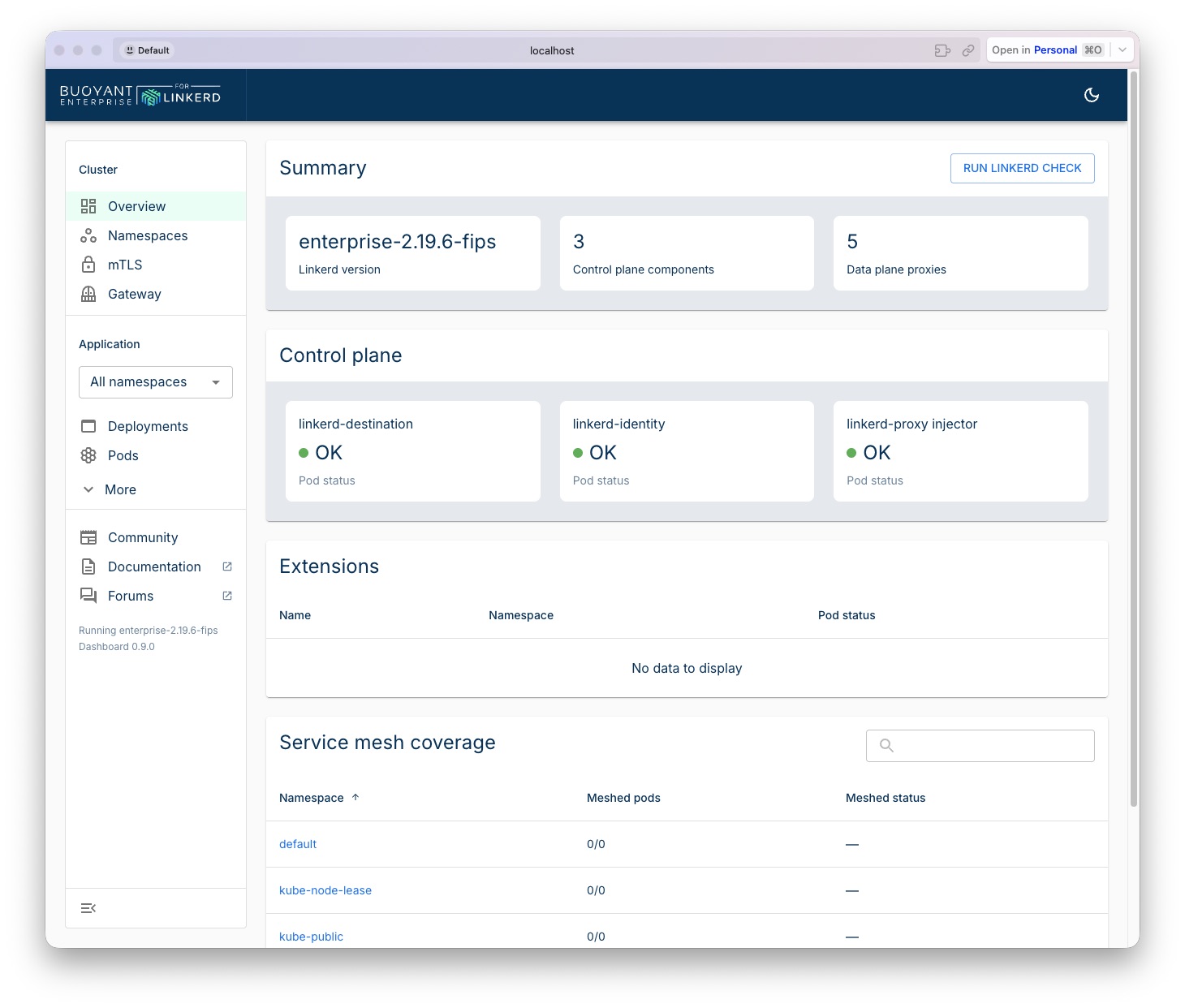Select the Overview icon in sidebar
The width and height of the screenshot is (1185, 1008).
pos(89,206)
